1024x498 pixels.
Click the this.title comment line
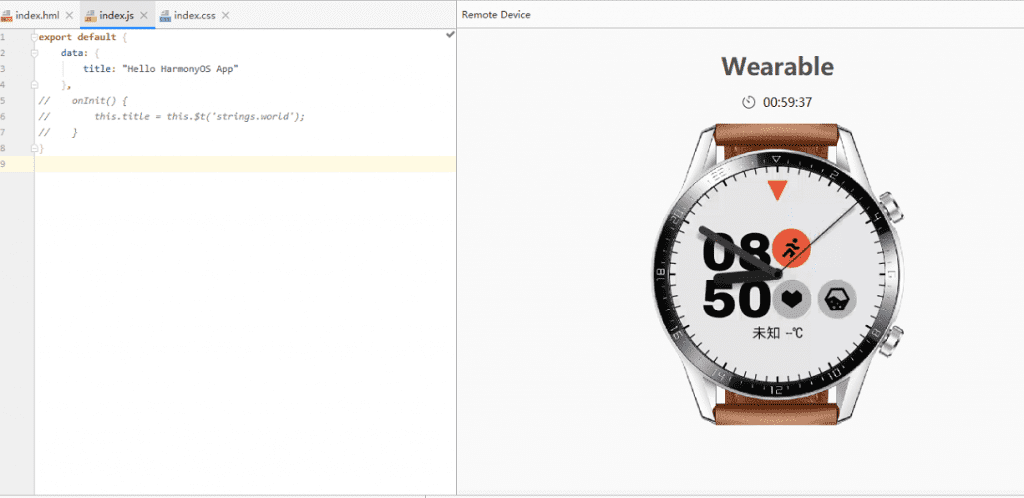199,116
